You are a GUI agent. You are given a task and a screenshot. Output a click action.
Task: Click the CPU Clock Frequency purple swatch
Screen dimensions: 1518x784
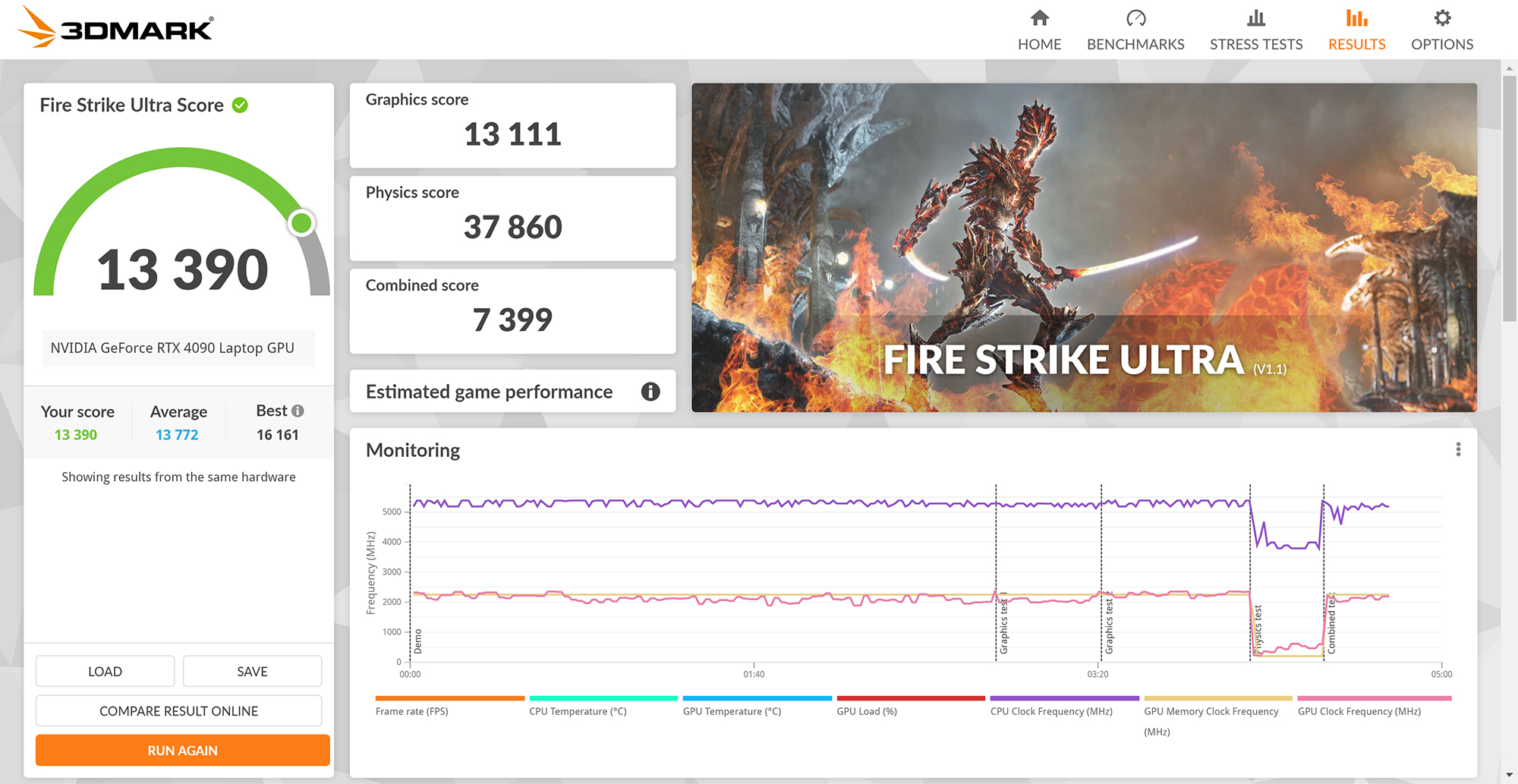click(1064, 698)
